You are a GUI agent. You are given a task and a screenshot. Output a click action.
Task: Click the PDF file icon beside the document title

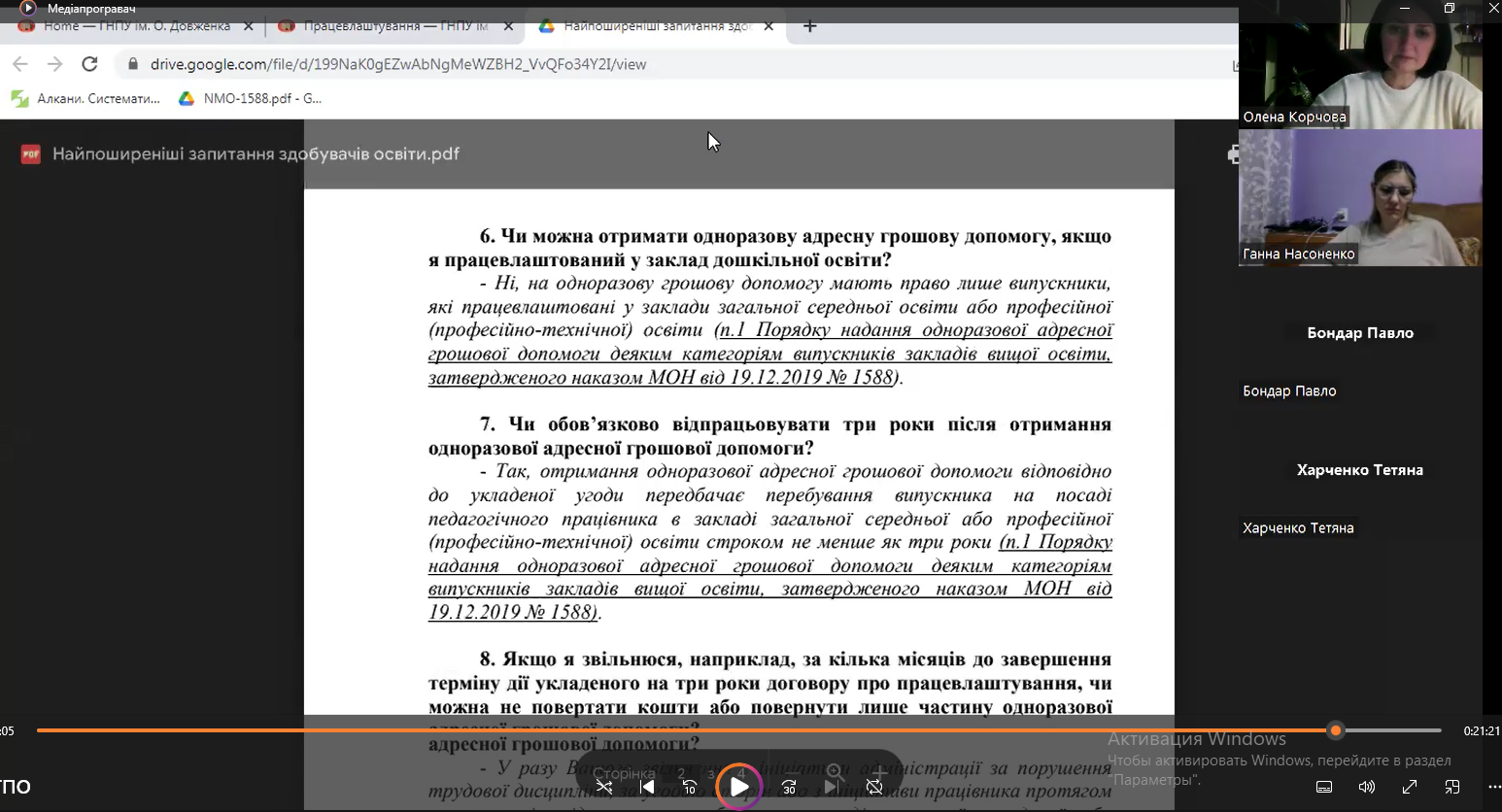click(x=31, y=153)
